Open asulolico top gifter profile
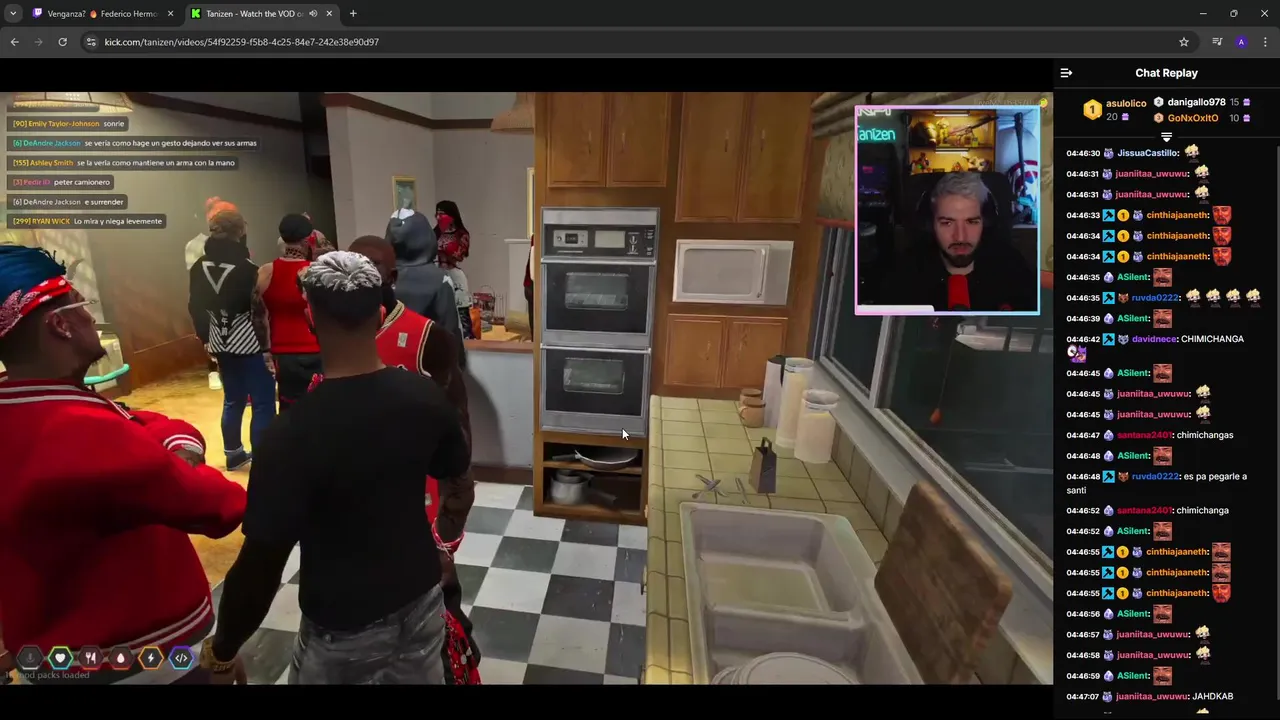Image resolution: width=1280 pixels, height=720 pixels. pos(1126,103)
